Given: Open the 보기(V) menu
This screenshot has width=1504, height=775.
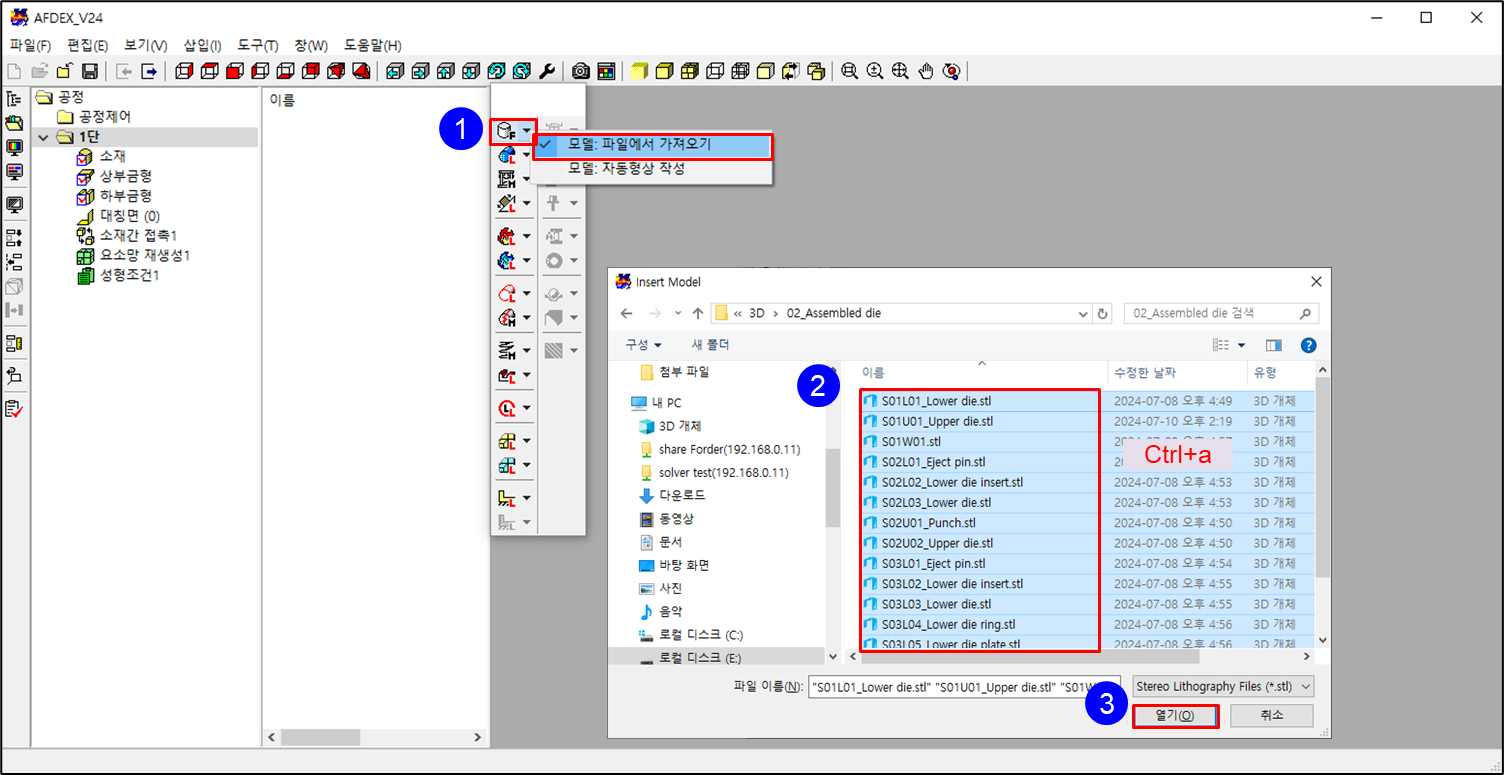Looking at the screenshot, I should [x=145, y=46].
